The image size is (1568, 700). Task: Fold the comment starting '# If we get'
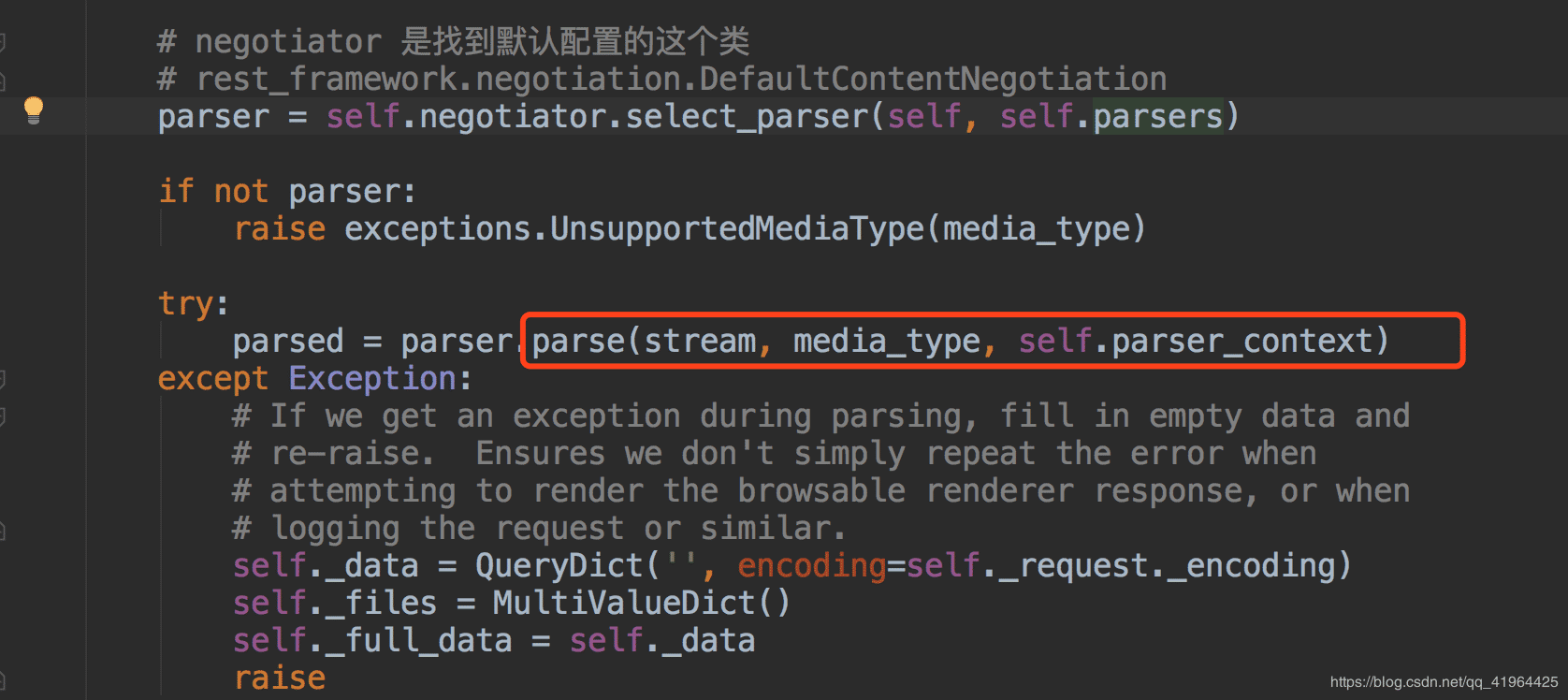coord(3,416)
